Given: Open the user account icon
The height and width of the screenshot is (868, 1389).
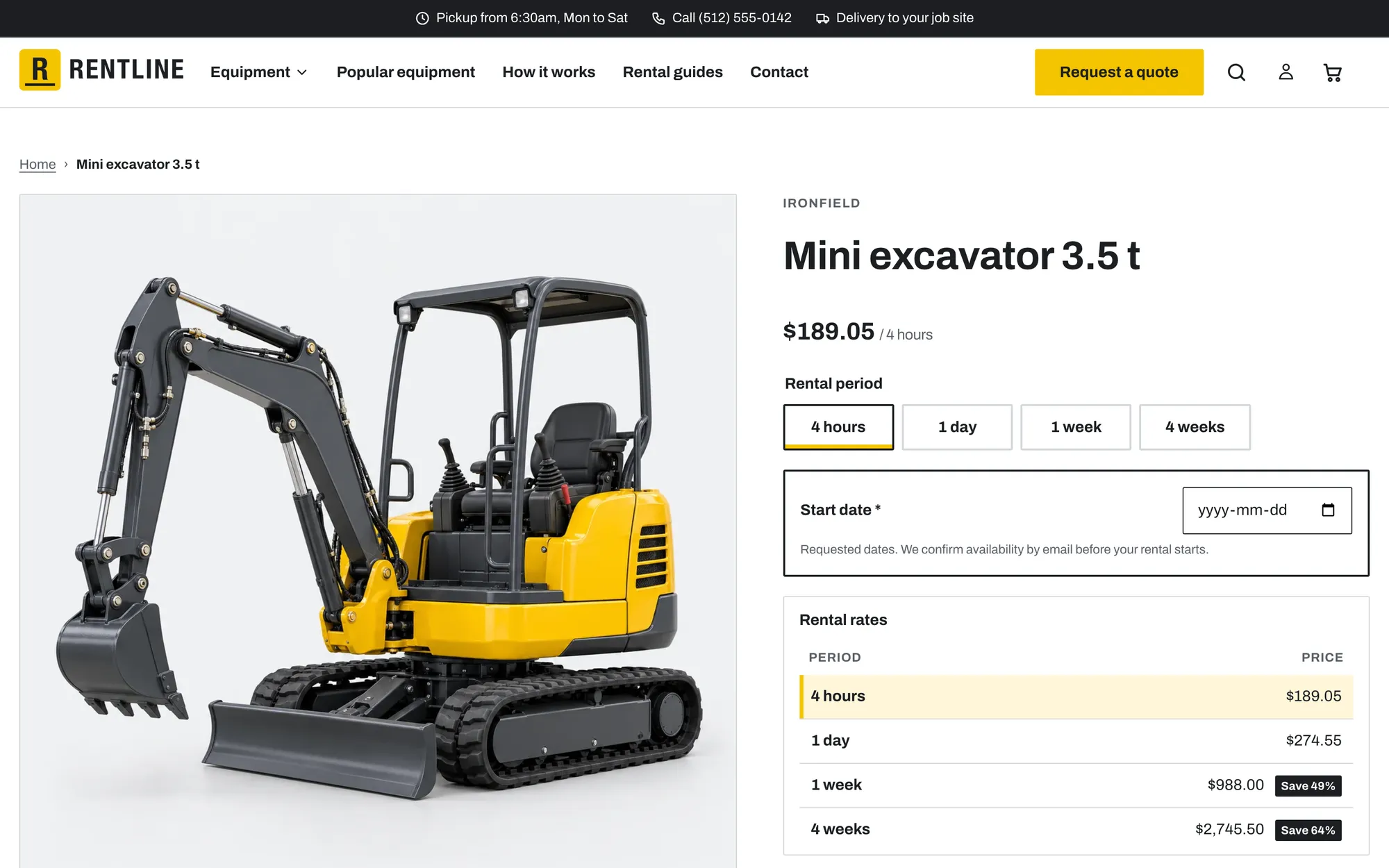Looking at the screenshot, I should coord(1286,72).
